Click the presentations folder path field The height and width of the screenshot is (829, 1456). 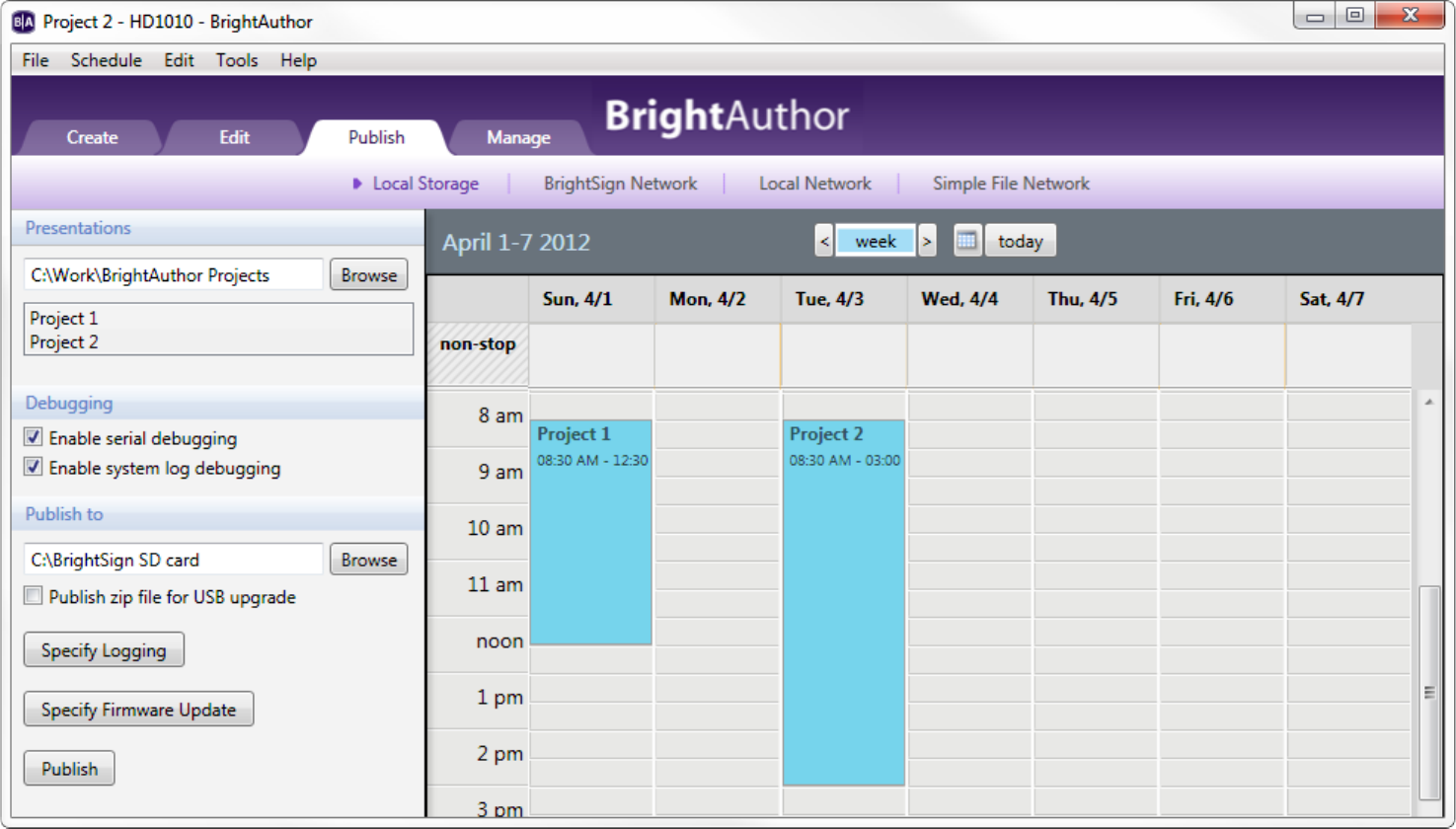[174, 275]
